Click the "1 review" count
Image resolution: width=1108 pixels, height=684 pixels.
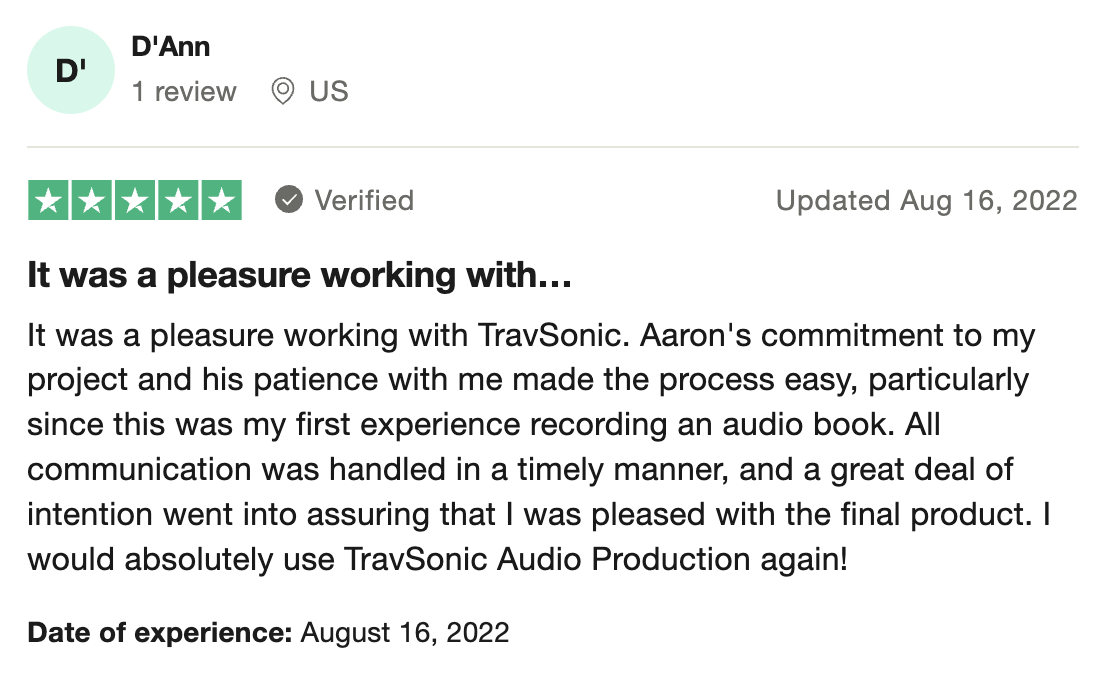(x=184, y=92)
